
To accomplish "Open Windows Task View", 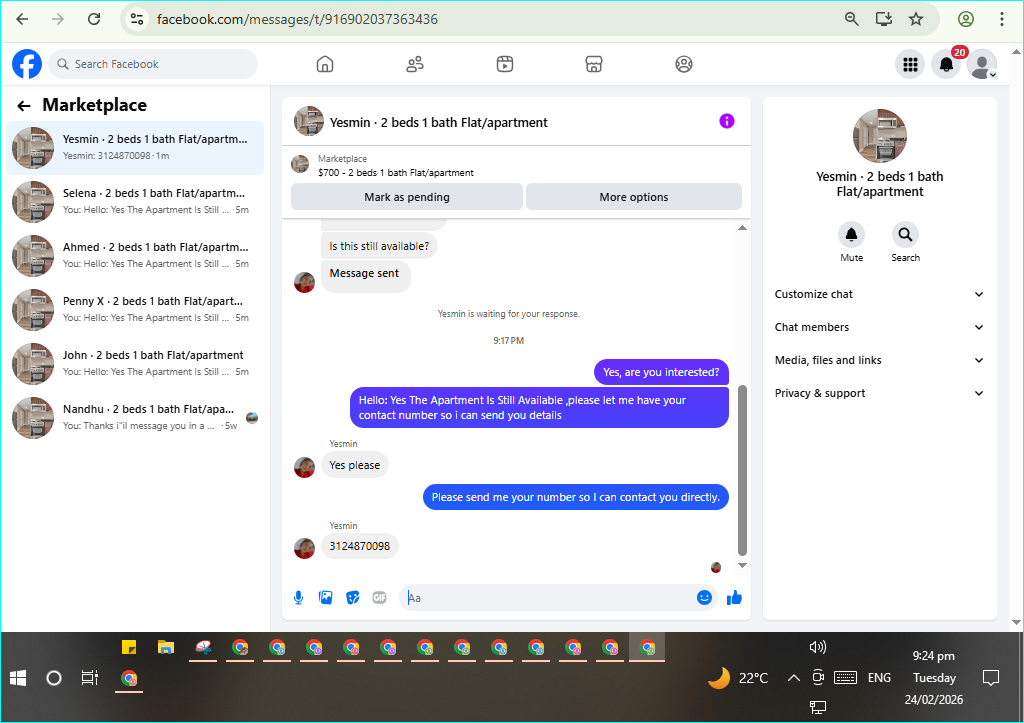I will click(x=89, y=679).
